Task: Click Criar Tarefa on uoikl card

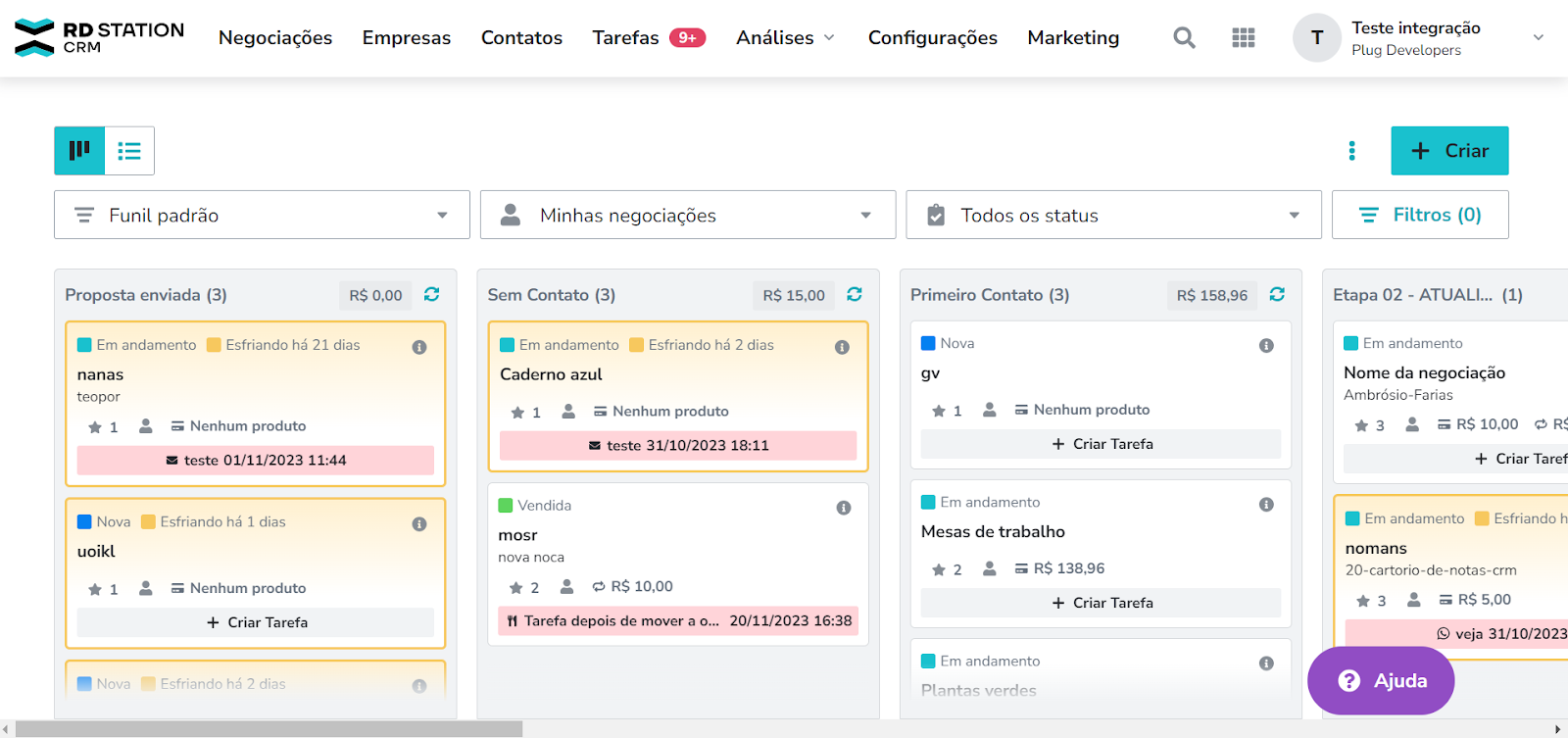Action: pyautogui.click(x=256, y=622)
